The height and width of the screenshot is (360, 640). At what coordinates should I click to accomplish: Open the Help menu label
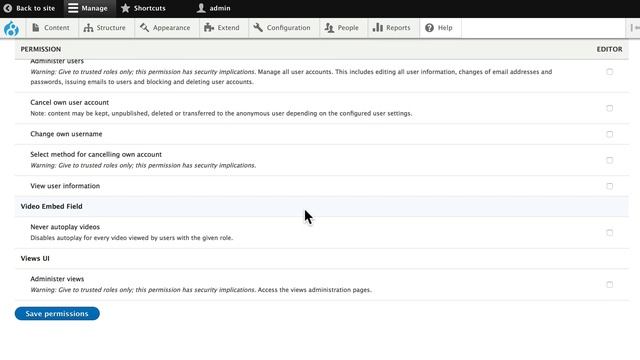(445, 28)
